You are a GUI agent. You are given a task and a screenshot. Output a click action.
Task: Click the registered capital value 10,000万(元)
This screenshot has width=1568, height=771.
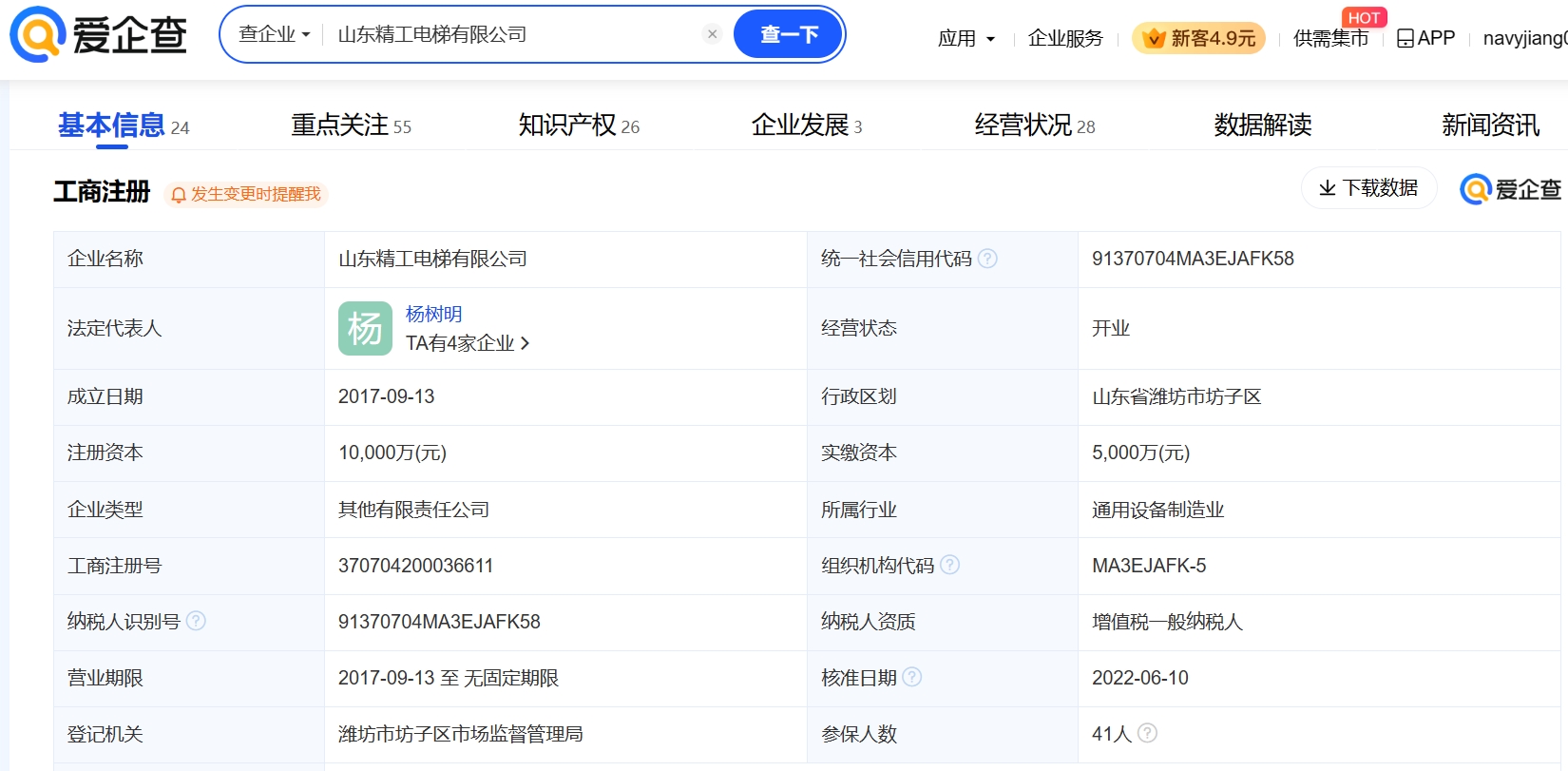tap(392, 453)
